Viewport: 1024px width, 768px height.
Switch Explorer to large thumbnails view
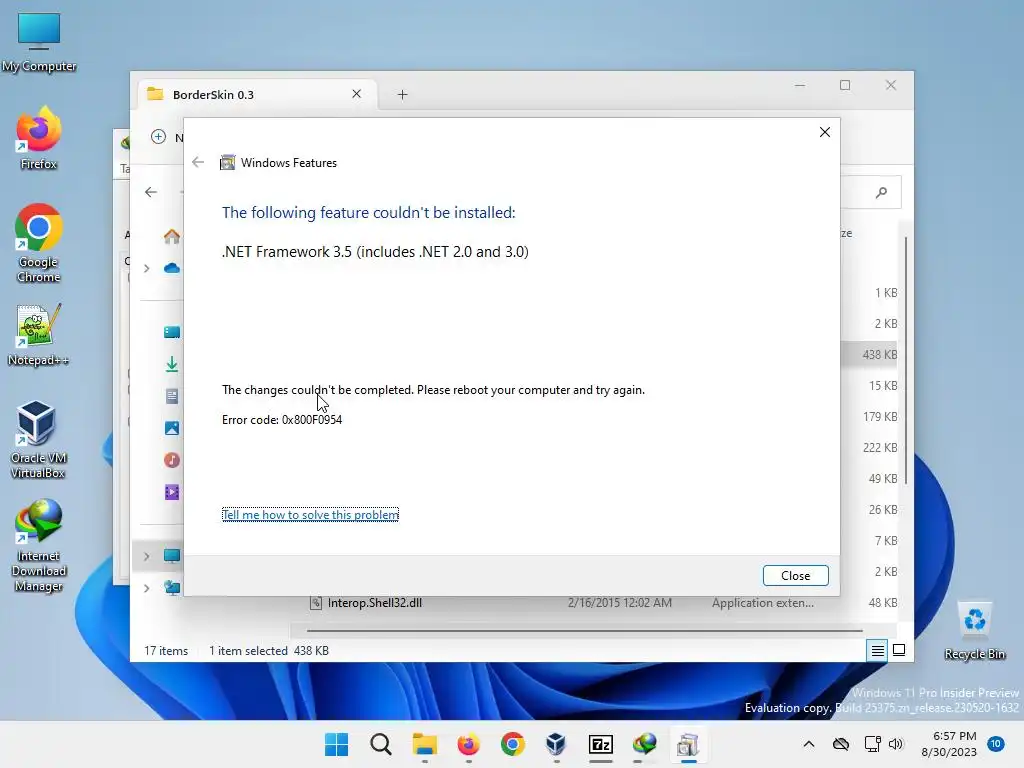(x=899, y=650)
